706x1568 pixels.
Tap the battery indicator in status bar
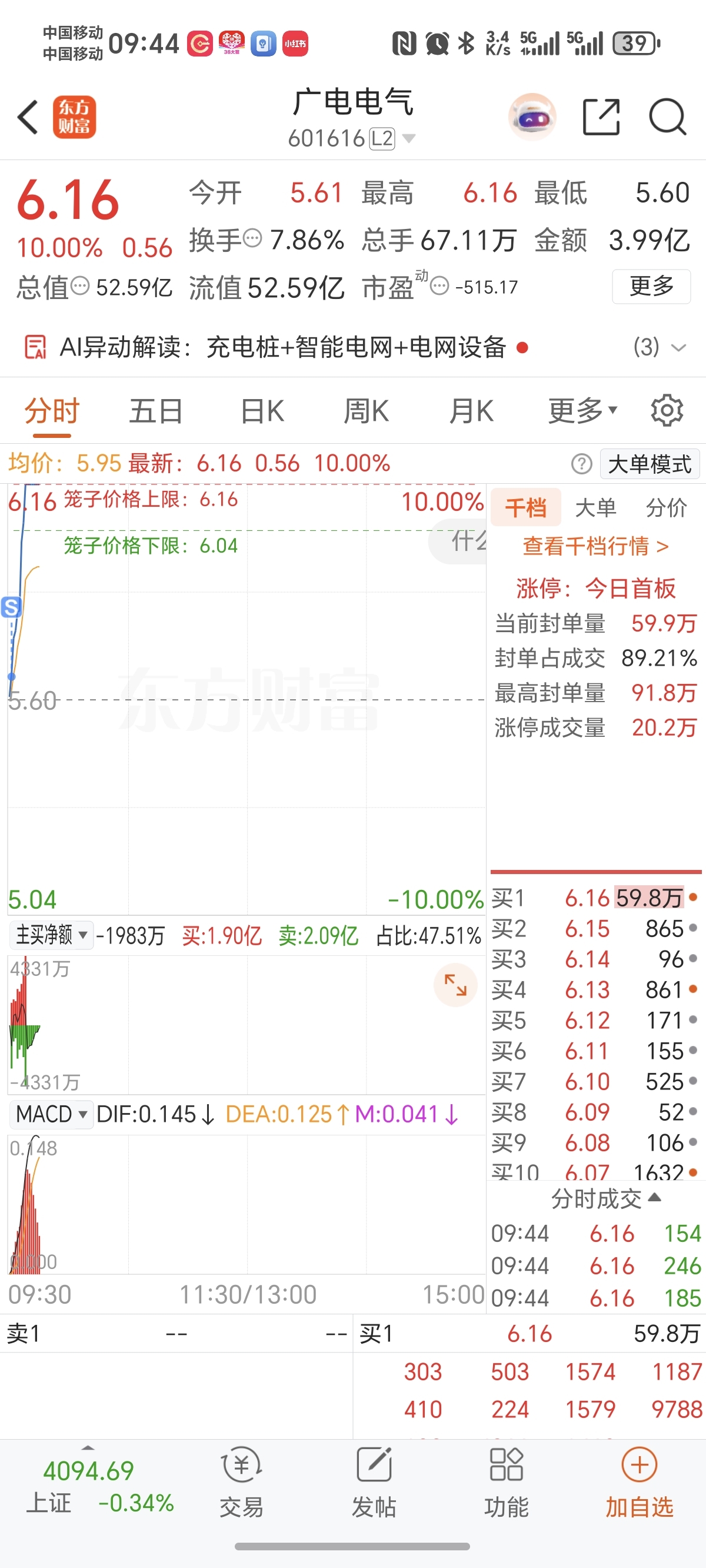pyautogui.click(x=637, y=43)
